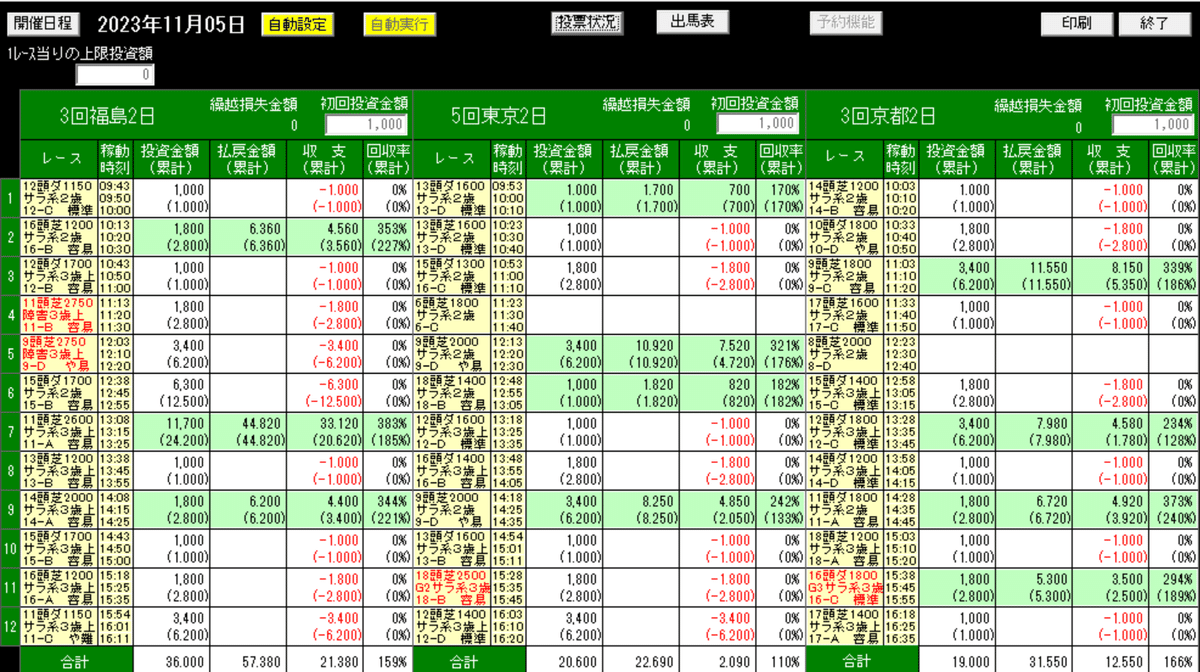Click Kyoto total balance 12,550
Viewport: 1200px width, 672px height.
[1110, 661]
